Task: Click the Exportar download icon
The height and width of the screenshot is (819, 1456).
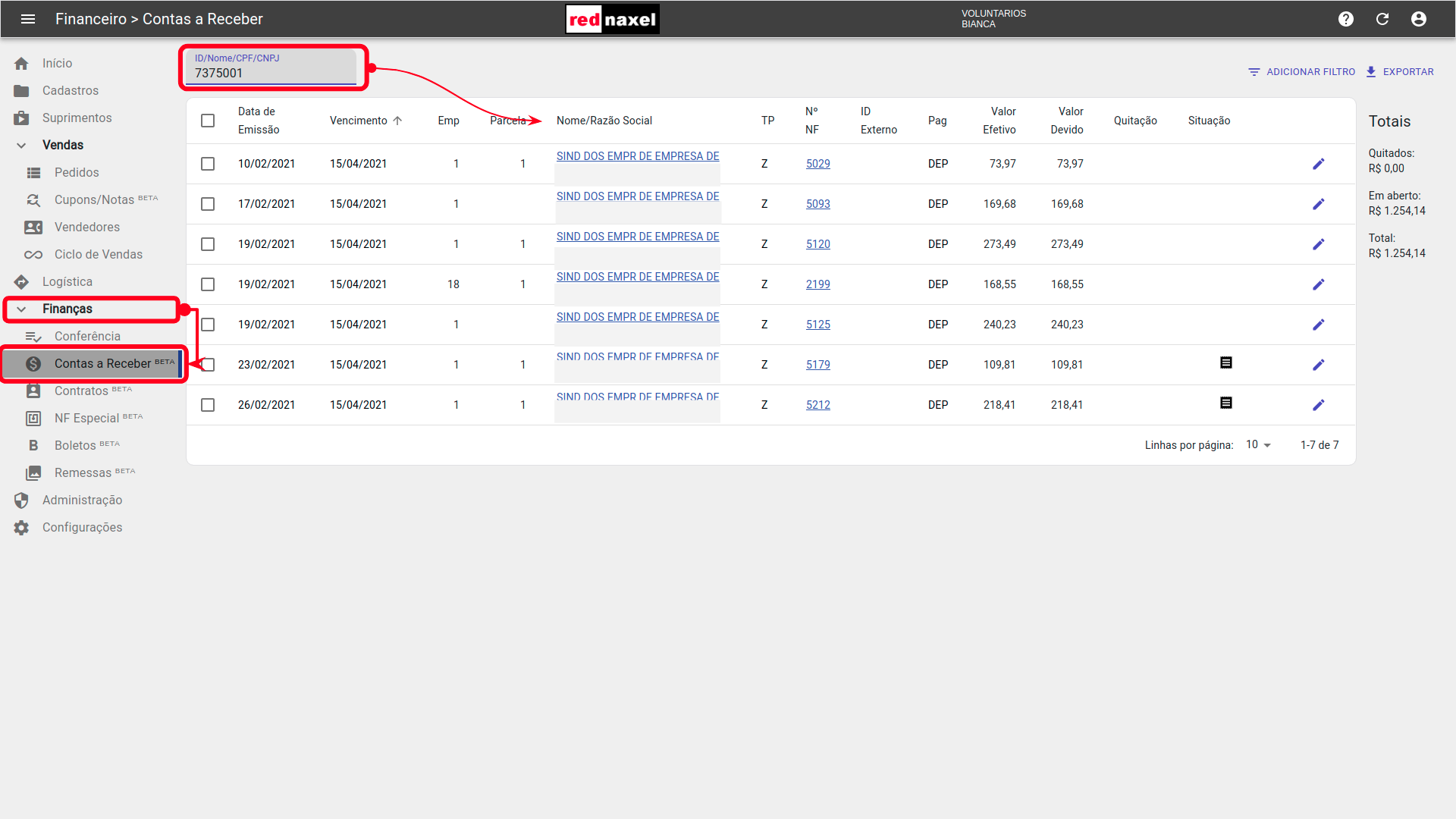Action: click(x=1371, y=72)
